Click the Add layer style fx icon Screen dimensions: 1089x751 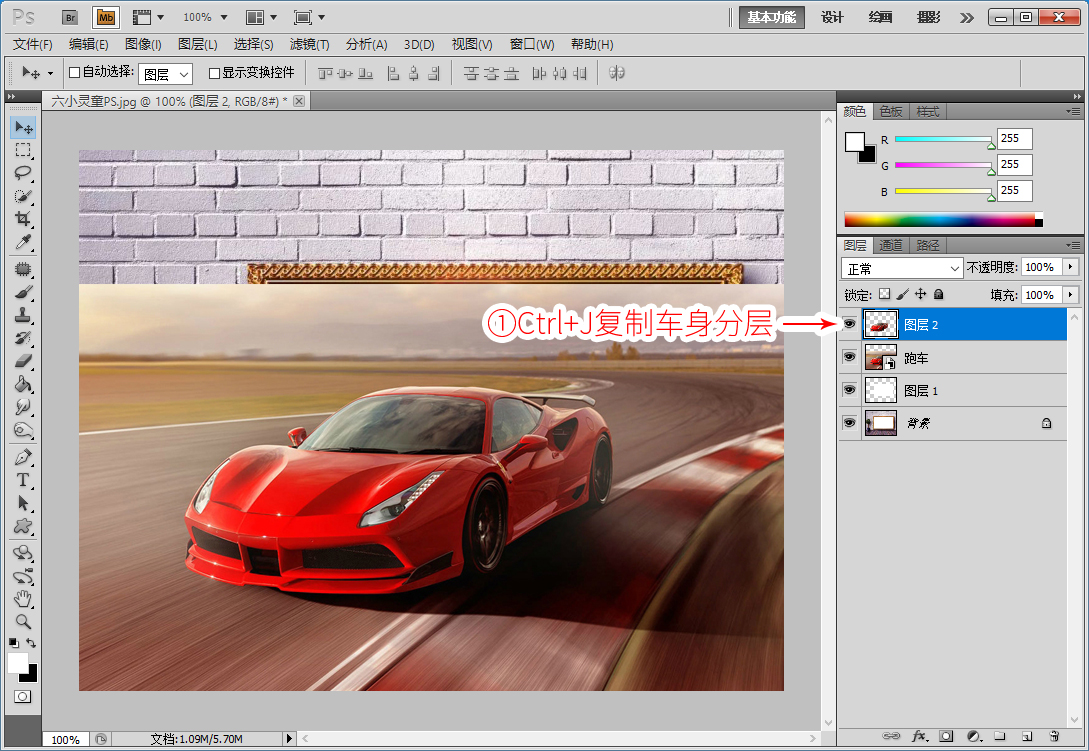tap(919, 736)
